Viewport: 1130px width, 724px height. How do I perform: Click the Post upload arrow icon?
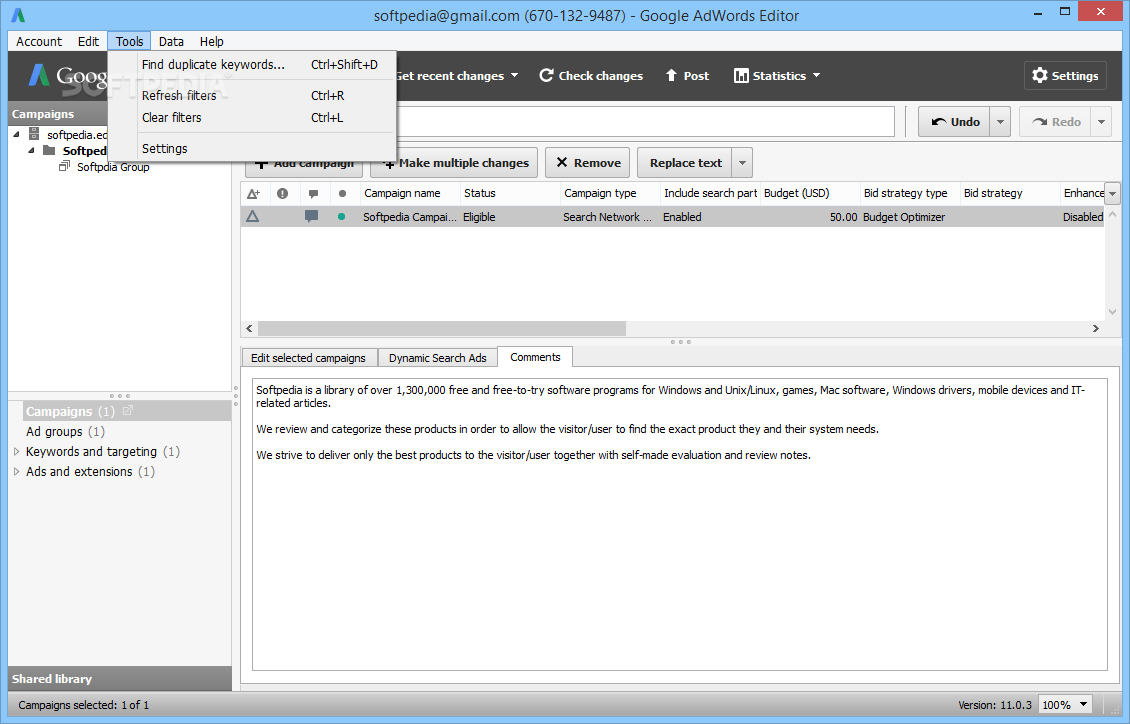coord(671,75)
